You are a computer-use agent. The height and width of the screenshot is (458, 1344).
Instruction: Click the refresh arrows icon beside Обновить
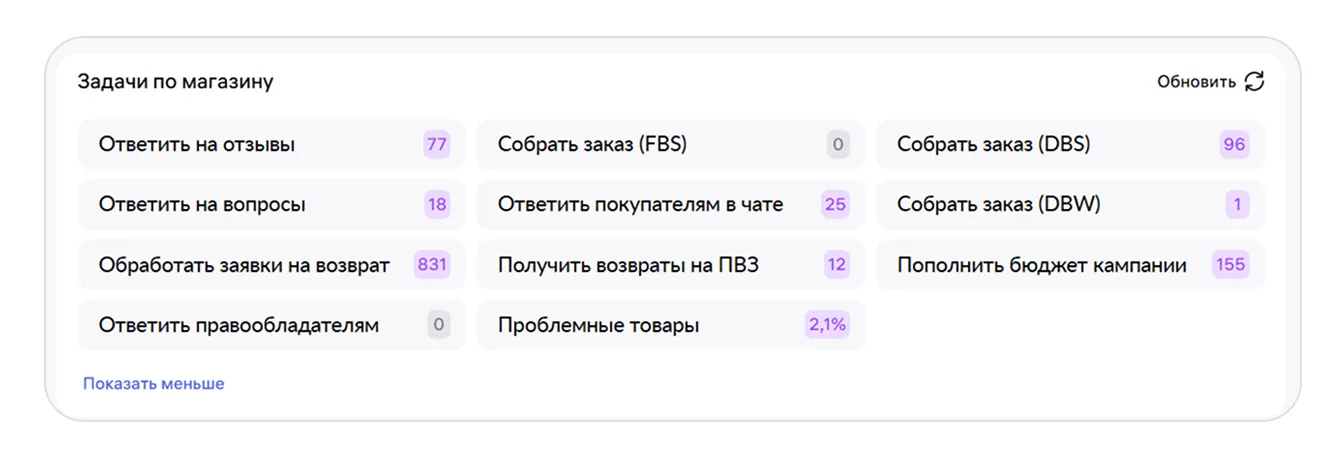pyautogui.click(x=1254, y=82)
